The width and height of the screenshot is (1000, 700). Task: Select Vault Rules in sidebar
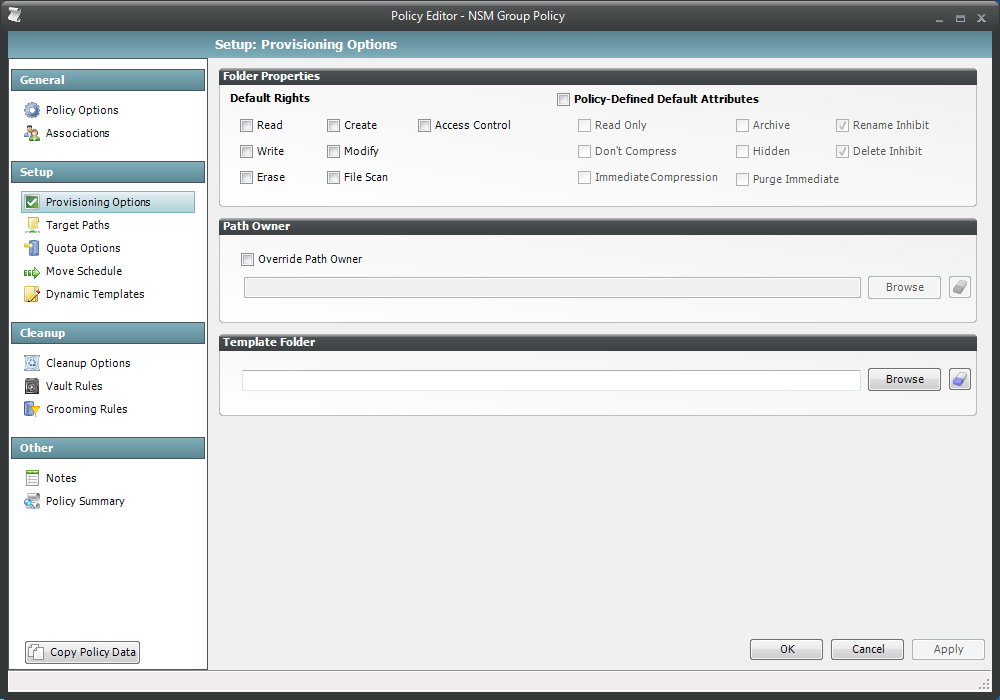(x=74, y=386)
